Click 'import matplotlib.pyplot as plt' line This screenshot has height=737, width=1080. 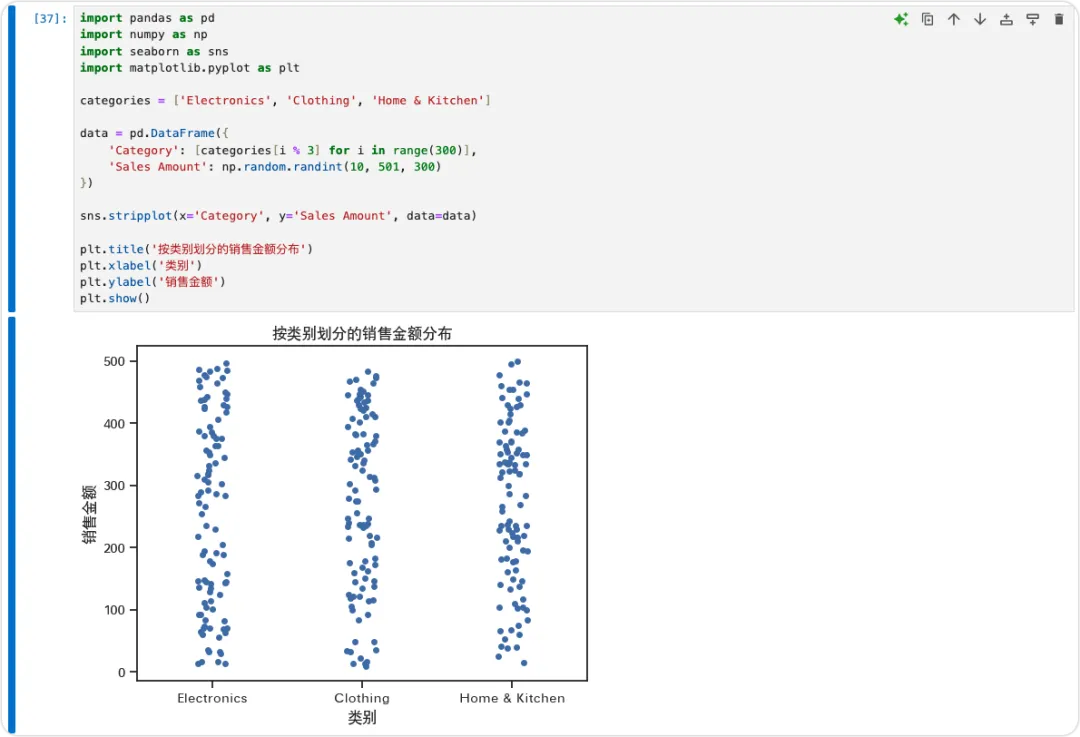coord(190,68)
